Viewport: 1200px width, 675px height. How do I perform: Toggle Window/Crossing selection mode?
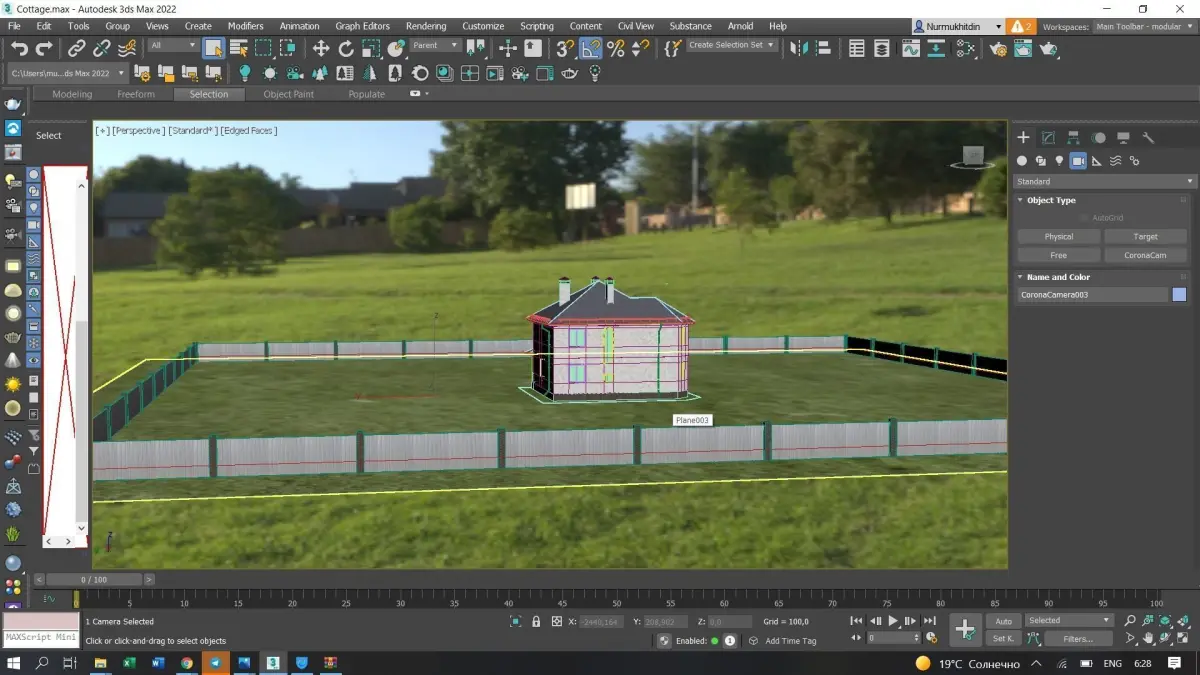click(x=288, y=48)
